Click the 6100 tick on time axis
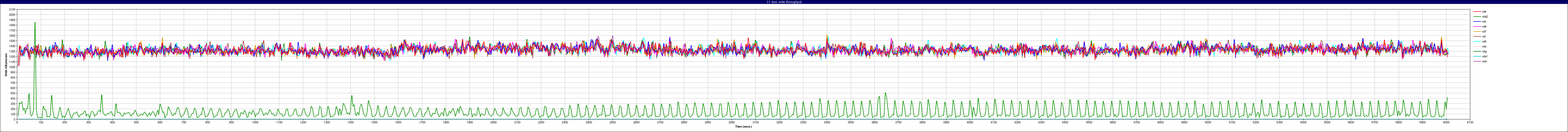Screen dimensions: 1568x132 1470,122
